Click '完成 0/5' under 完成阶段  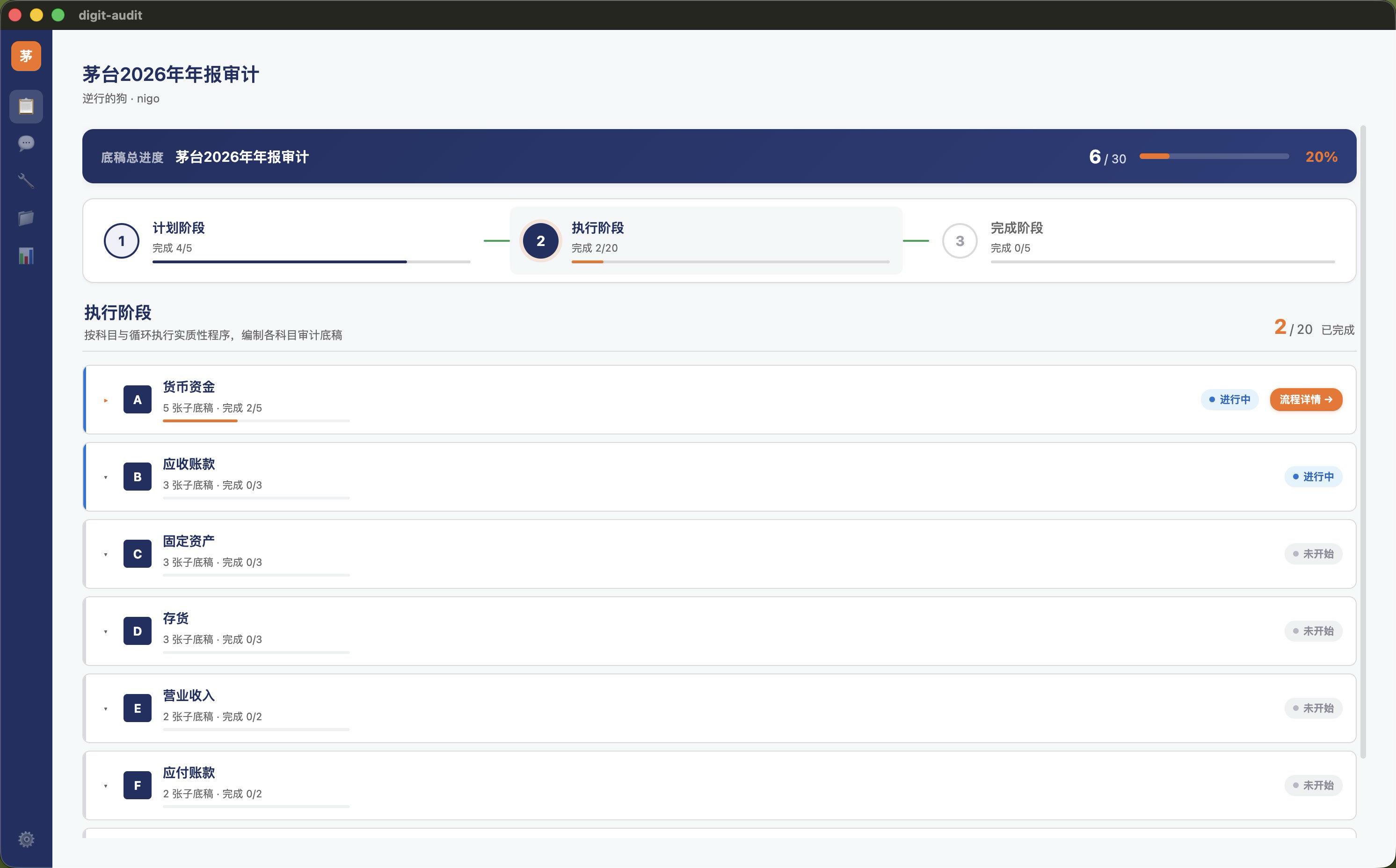coord(1011,248)
